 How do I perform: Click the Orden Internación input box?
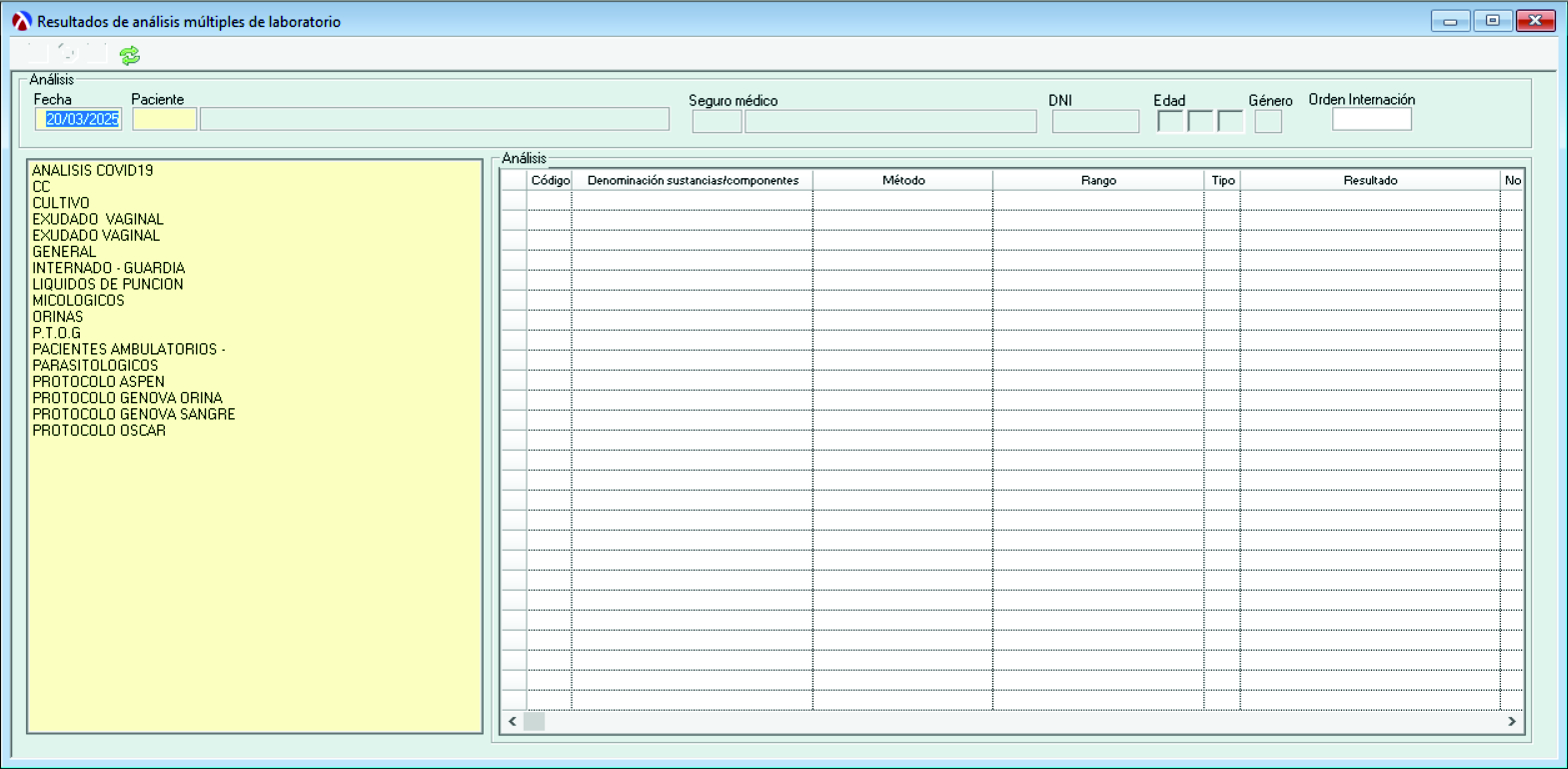point(1371,120)
